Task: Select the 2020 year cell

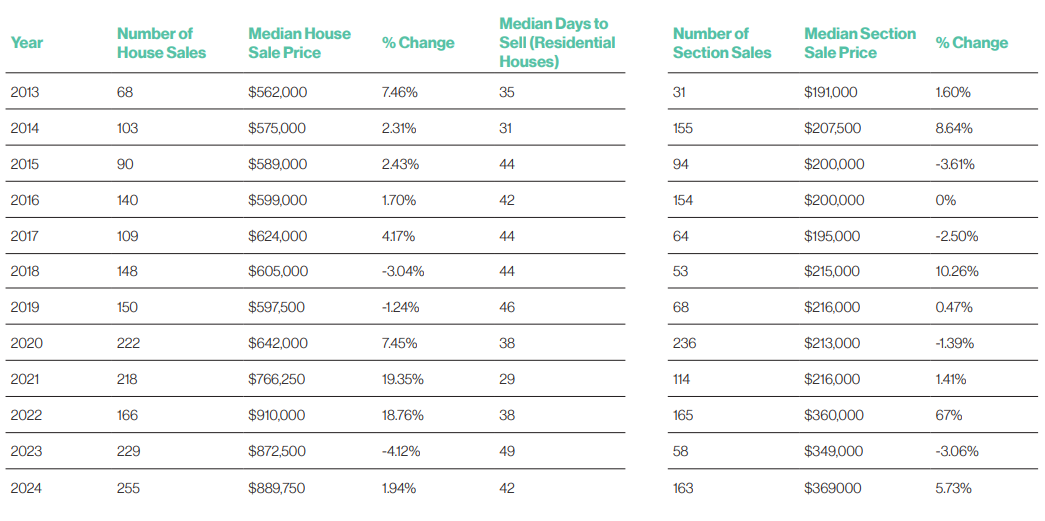Action: point(26,343)
